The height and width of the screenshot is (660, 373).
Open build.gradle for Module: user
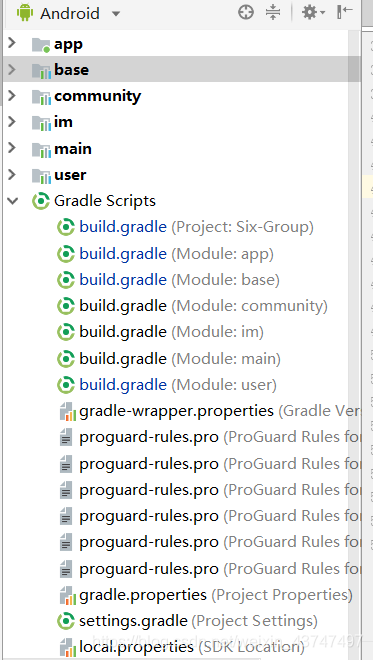(178, 385)
